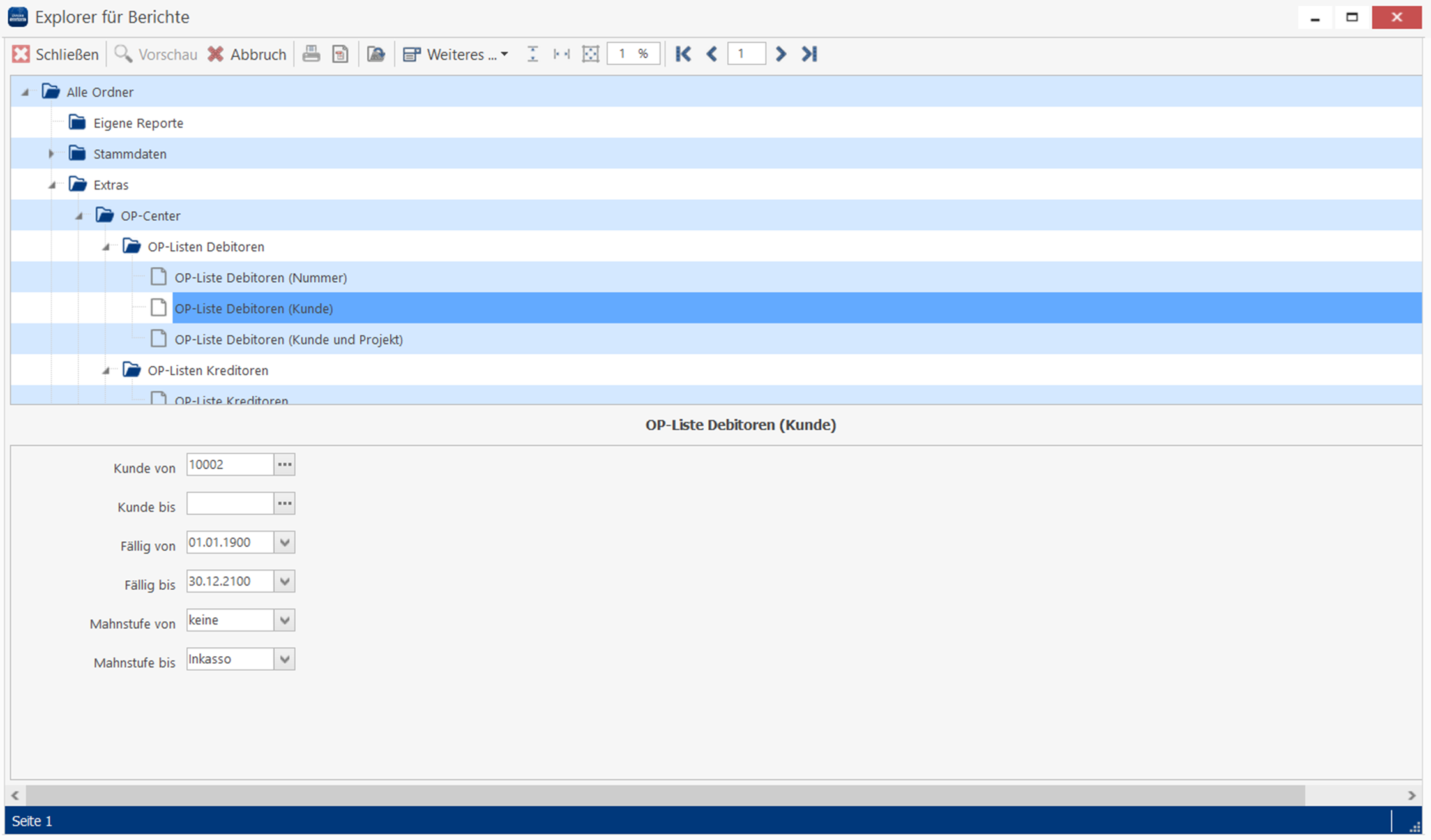The width and height of the screenshot is (1431, 840).
Task: Go to the previous page
Action: point(712,54)
